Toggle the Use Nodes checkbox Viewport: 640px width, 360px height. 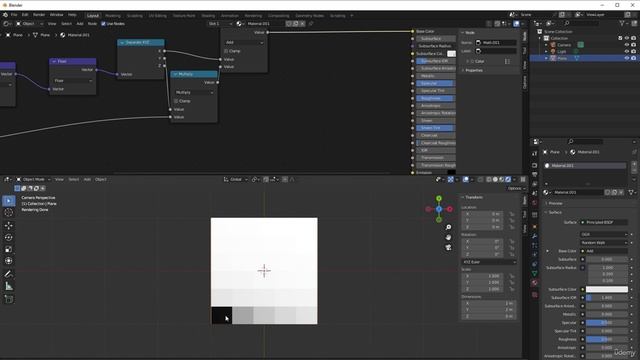point(103,24)
